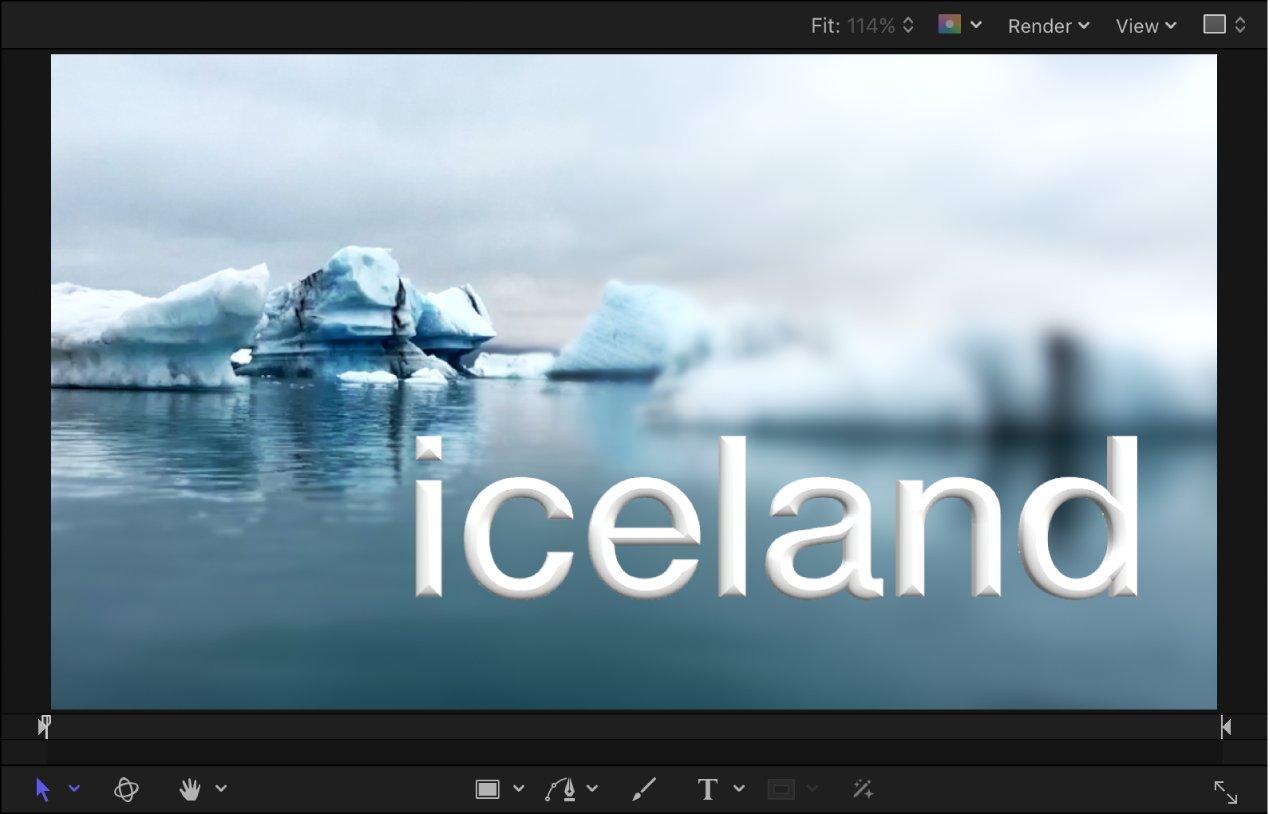Select the arrow Select/Transform tool
Viewport: 1270px width, 814px height.
(41, 788)
